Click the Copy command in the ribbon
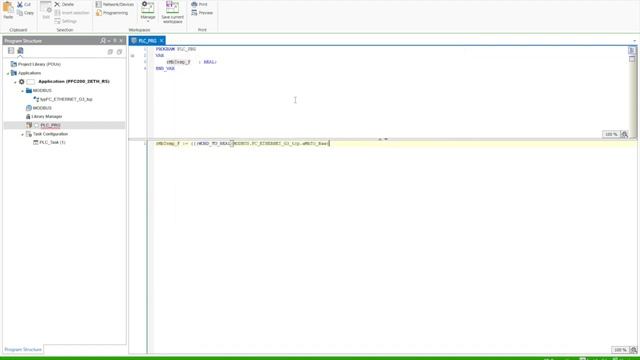This screenshot has width=640, height=360. pyautogui.click(x=25, y=13)
